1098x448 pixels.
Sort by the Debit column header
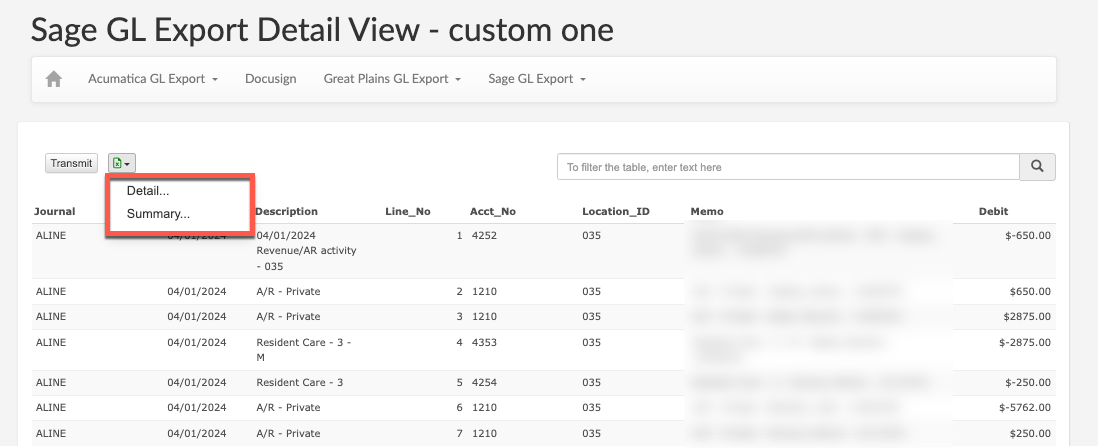994,211
